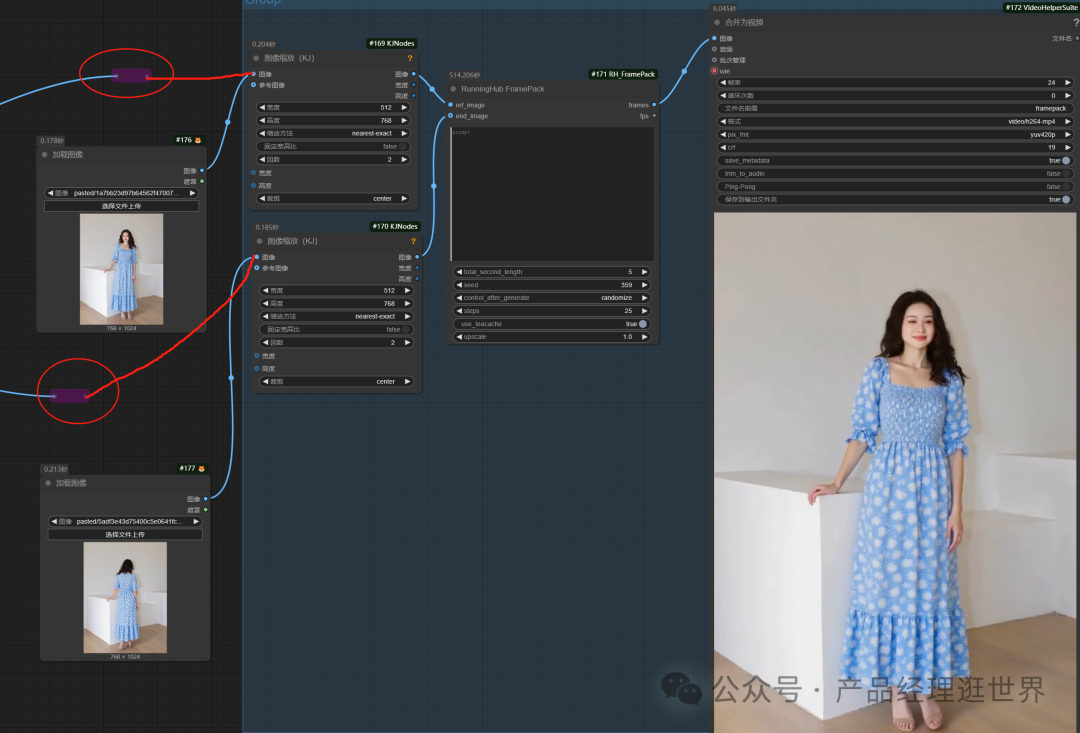Click the frames output port on FramePack

(x=654, y=105)
